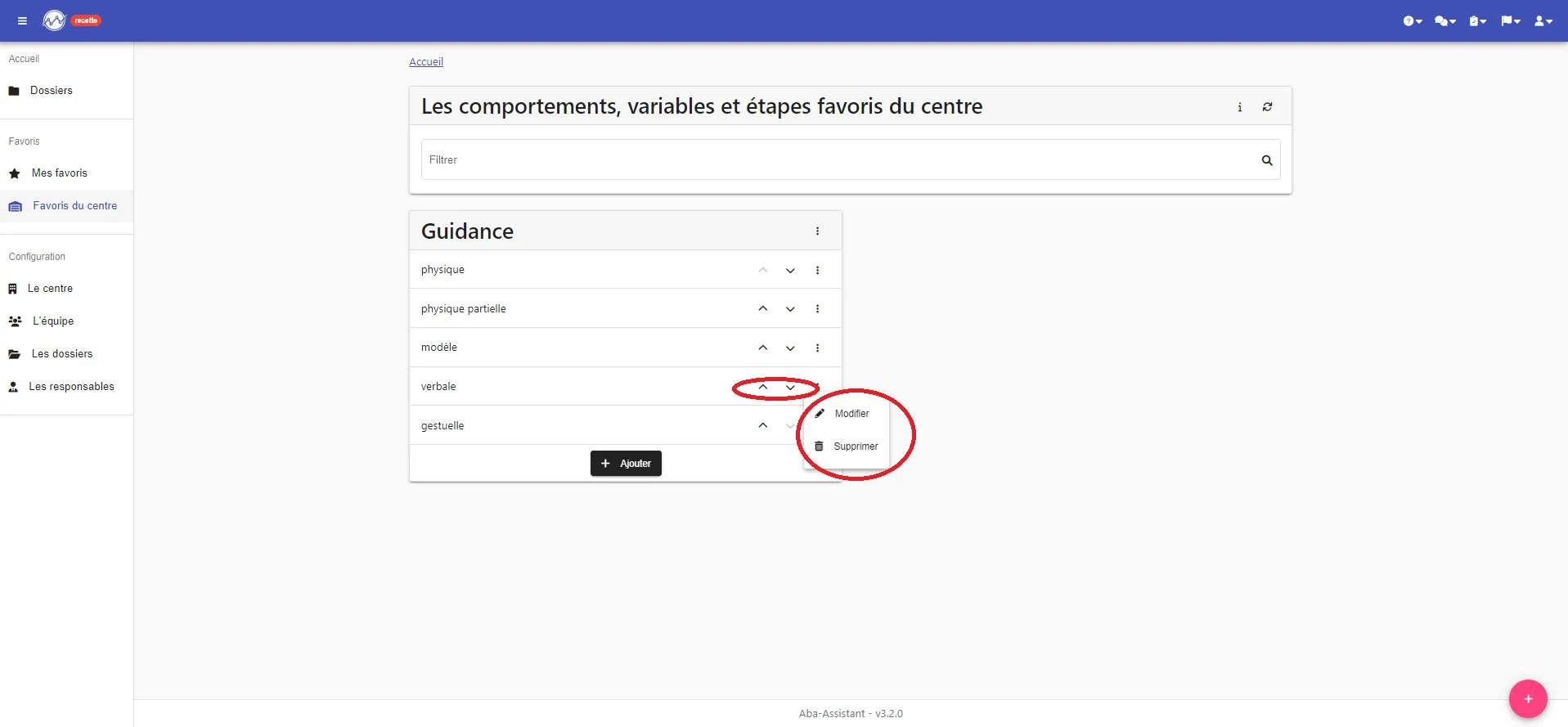
Task: Choose Modifier in the context menu
Action: pyautogui.click(x=847, y=414)
